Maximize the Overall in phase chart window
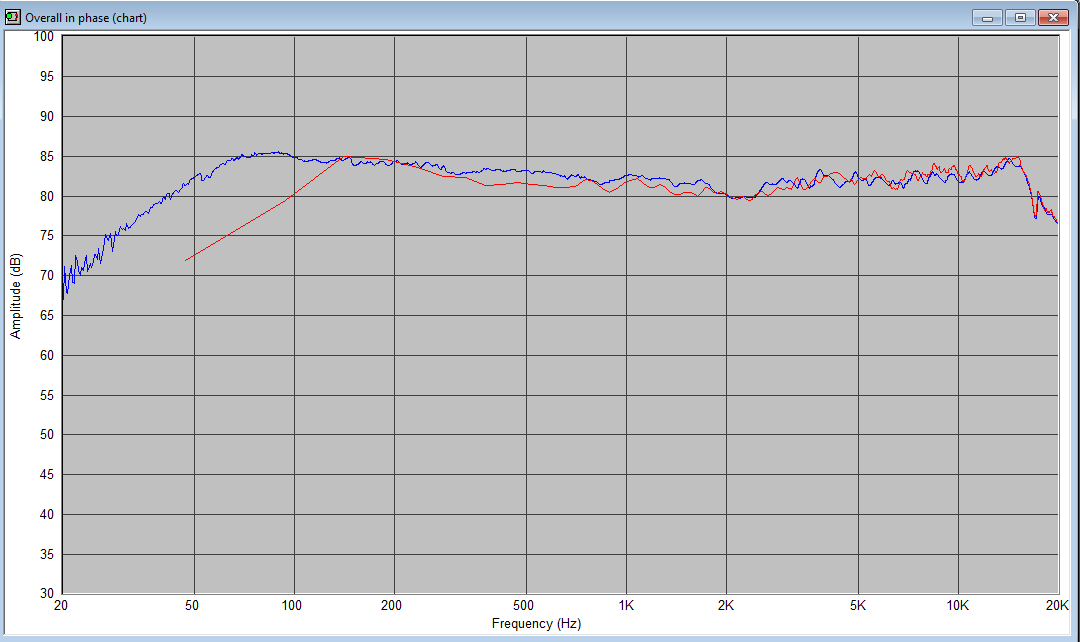The width and height of the screenshot is (1080, 642). point(1020,17)
